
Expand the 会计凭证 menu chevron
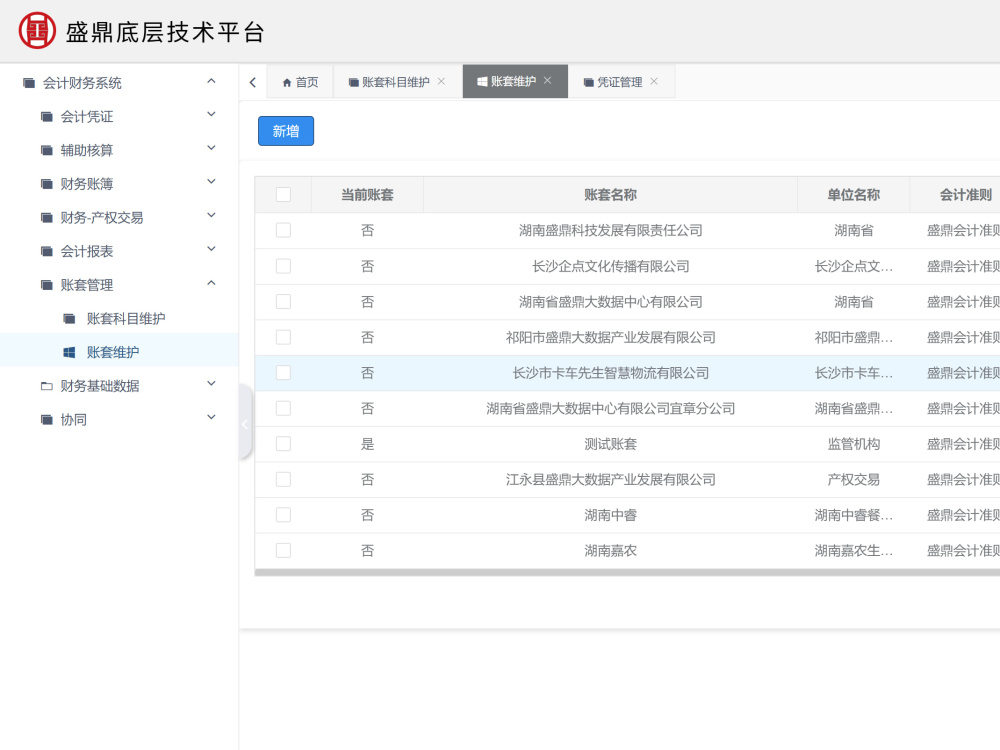pyautogui.click(x=211, y=115)
